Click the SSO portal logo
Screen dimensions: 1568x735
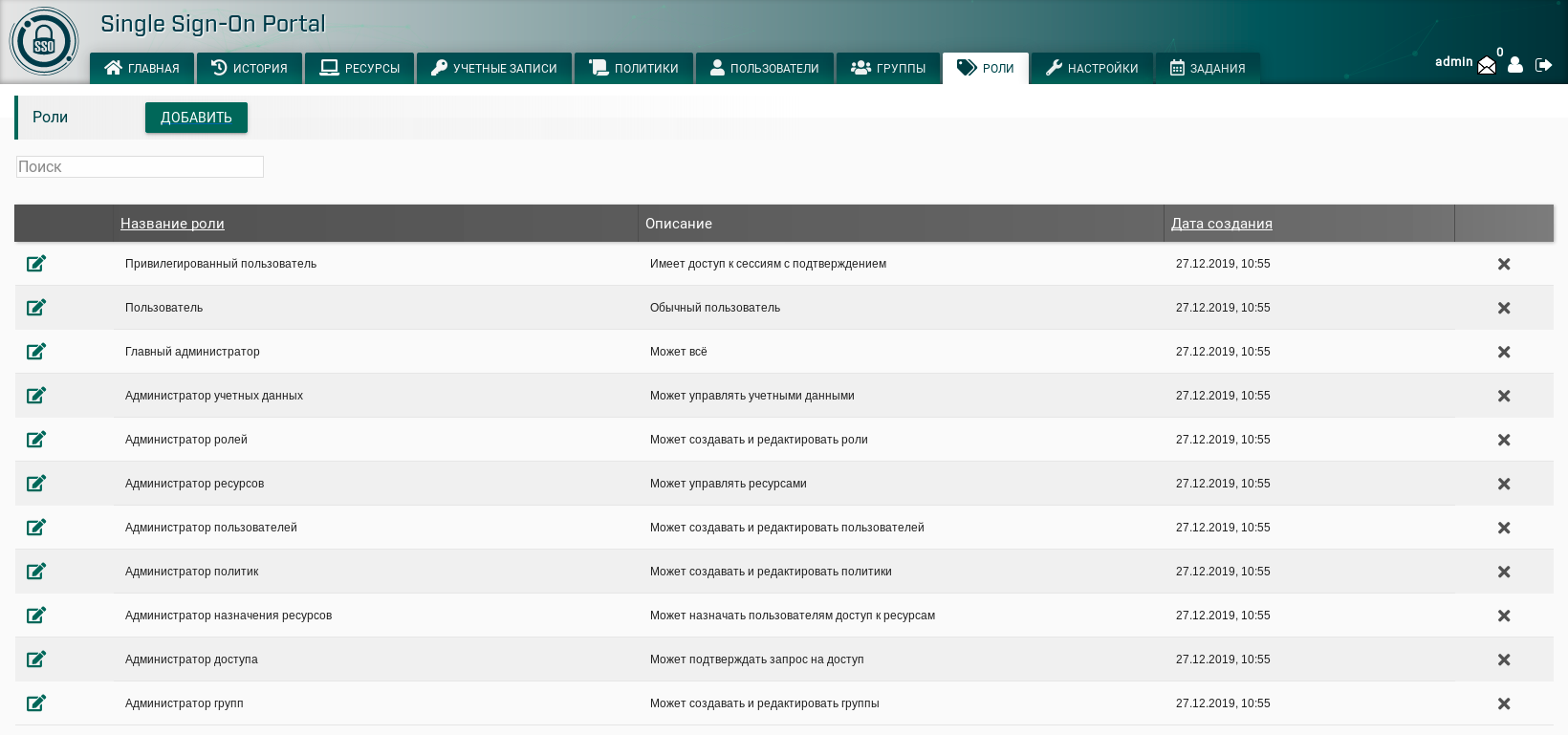coord(44,42)
